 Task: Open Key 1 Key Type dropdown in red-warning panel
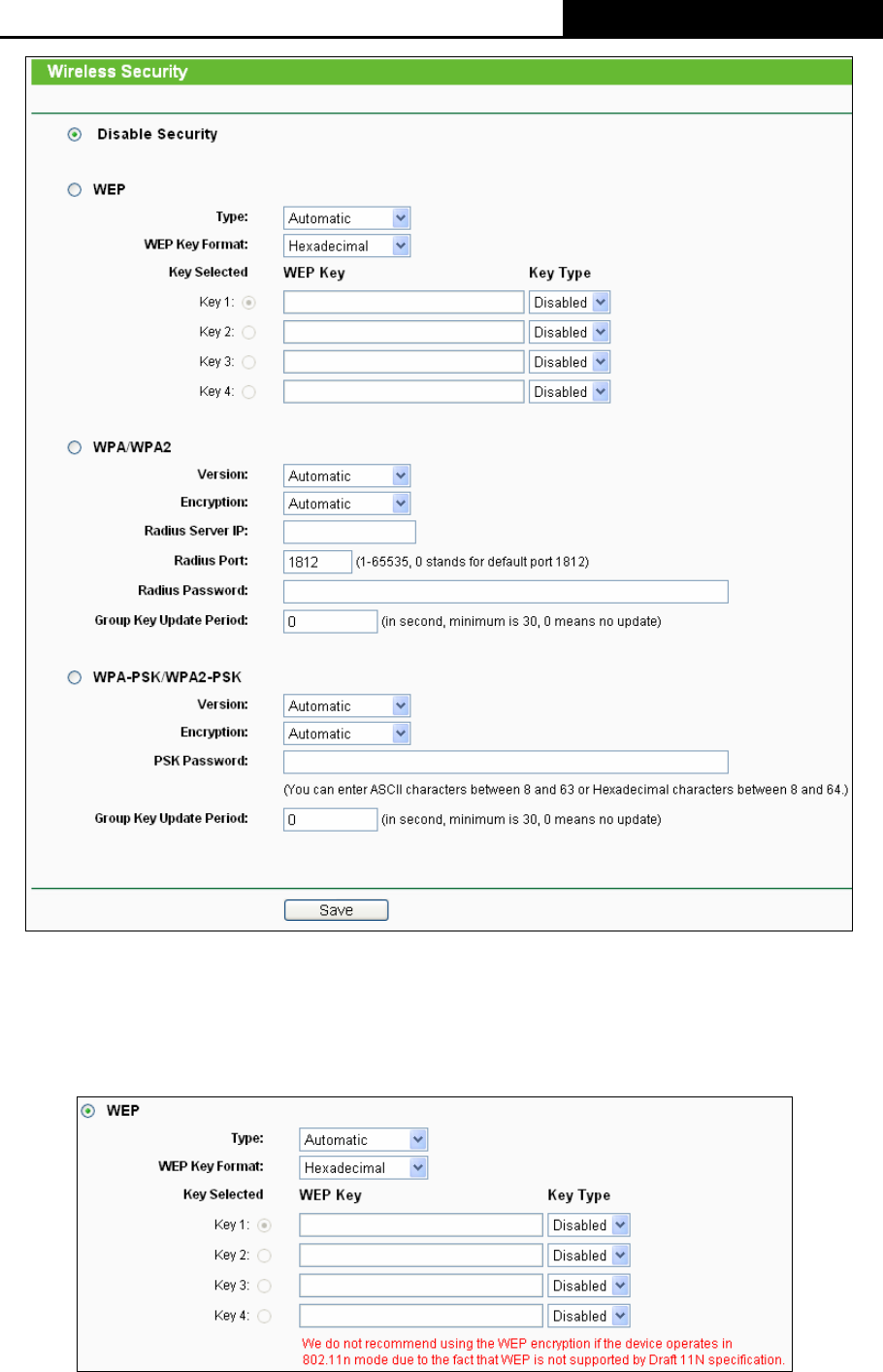click(x=589, y=1225)
